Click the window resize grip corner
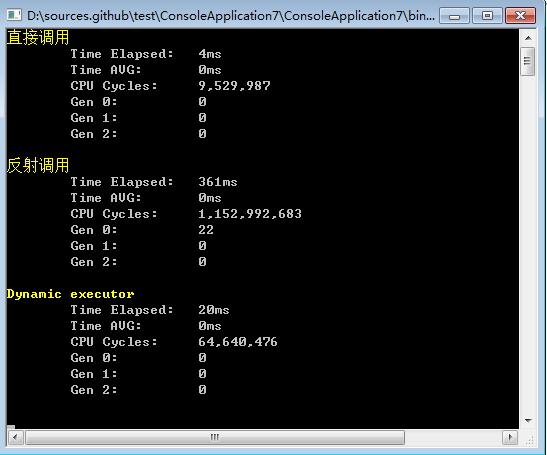 pos(530,440)
